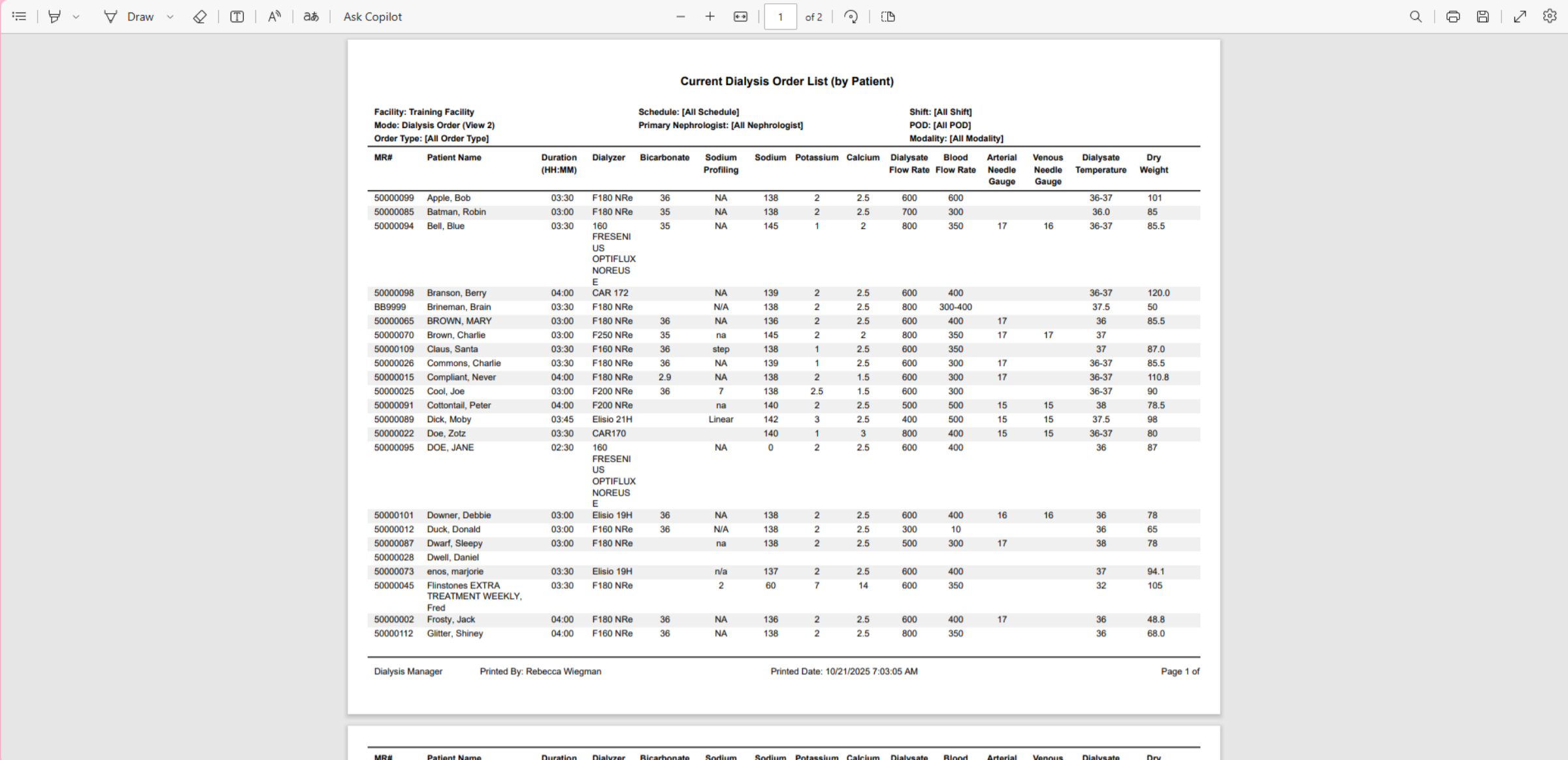Screen dimensions: 1568x760
Task: Zoom out with the minus icon
Action: [x=681, y=16]
